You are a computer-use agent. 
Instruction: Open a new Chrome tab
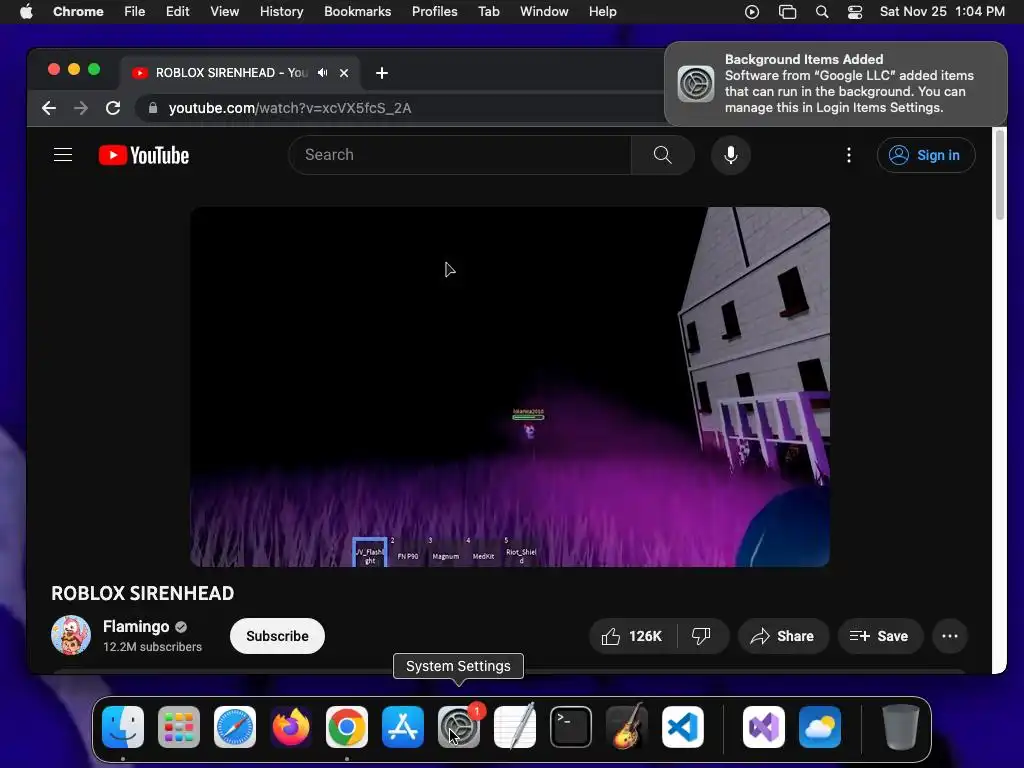[382, 73]
